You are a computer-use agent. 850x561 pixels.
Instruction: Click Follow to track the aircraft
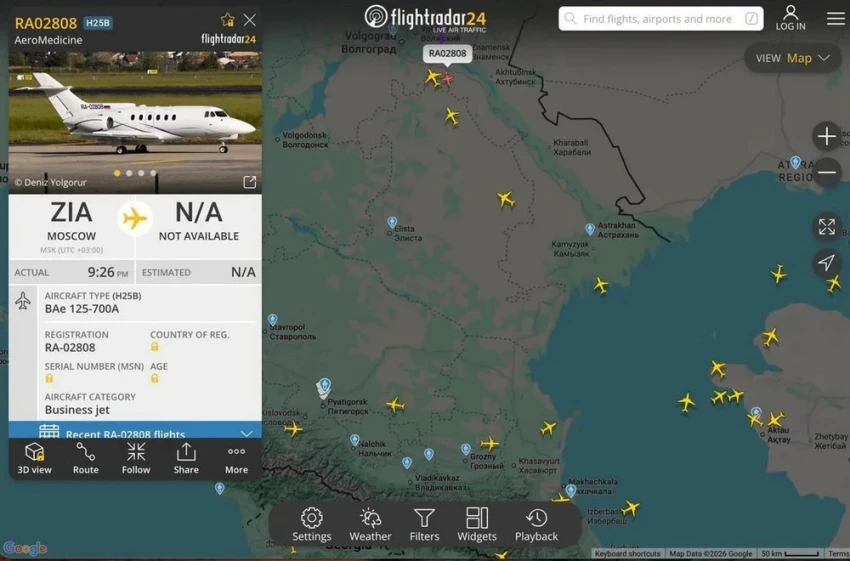[136, 458]
